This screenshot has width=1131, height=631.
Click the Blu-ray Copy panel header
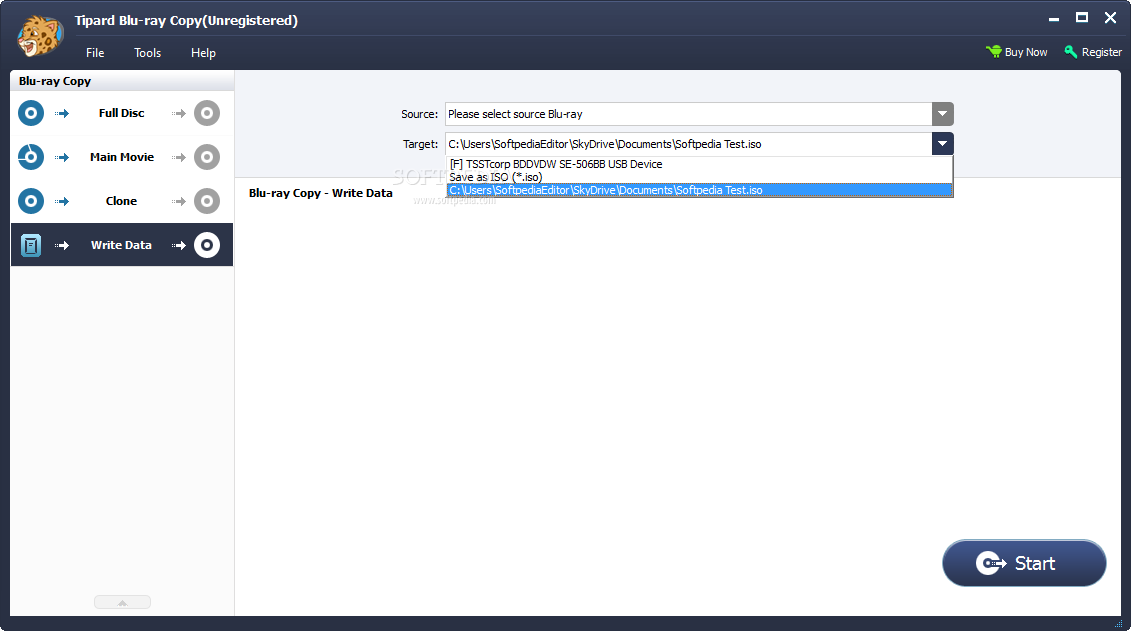click(122, 81)
